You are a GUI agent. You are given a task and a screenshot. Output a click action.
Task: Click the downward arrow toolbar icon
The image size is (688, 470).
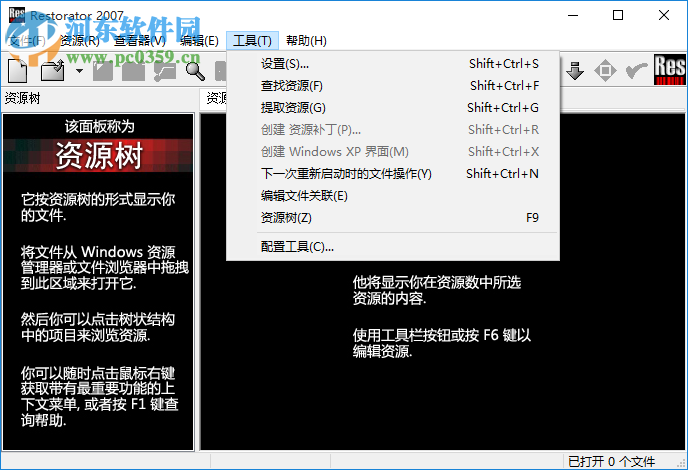pyautogui.click(x=575, y=71)
